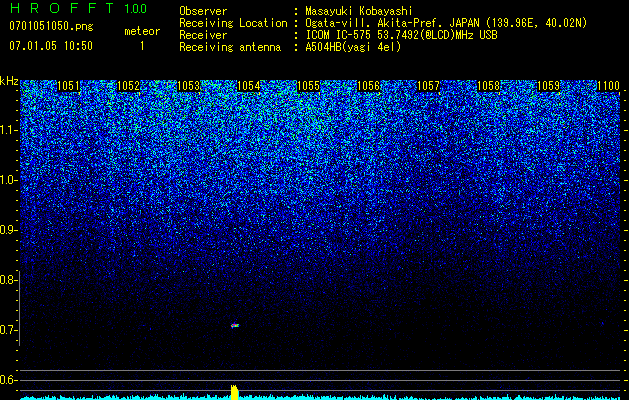Click the 0.7 frequency axis label

pyautogui.click(x=8, y=330)
